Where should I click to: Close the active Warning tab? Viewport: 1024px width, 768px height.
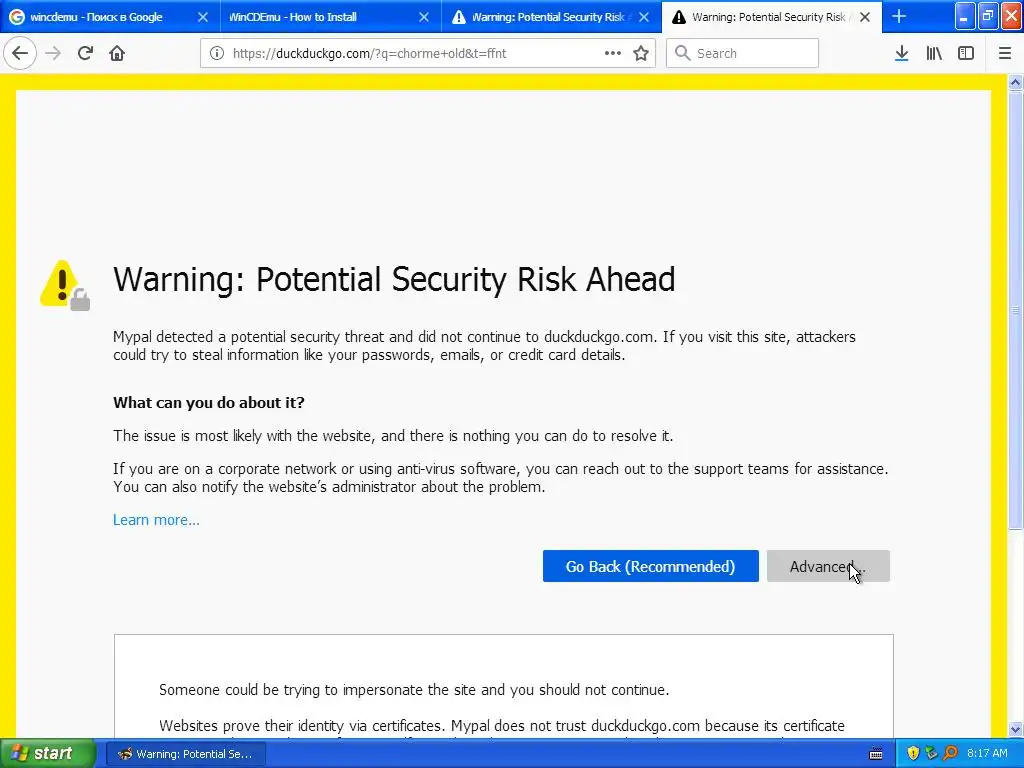click(865, 17)
